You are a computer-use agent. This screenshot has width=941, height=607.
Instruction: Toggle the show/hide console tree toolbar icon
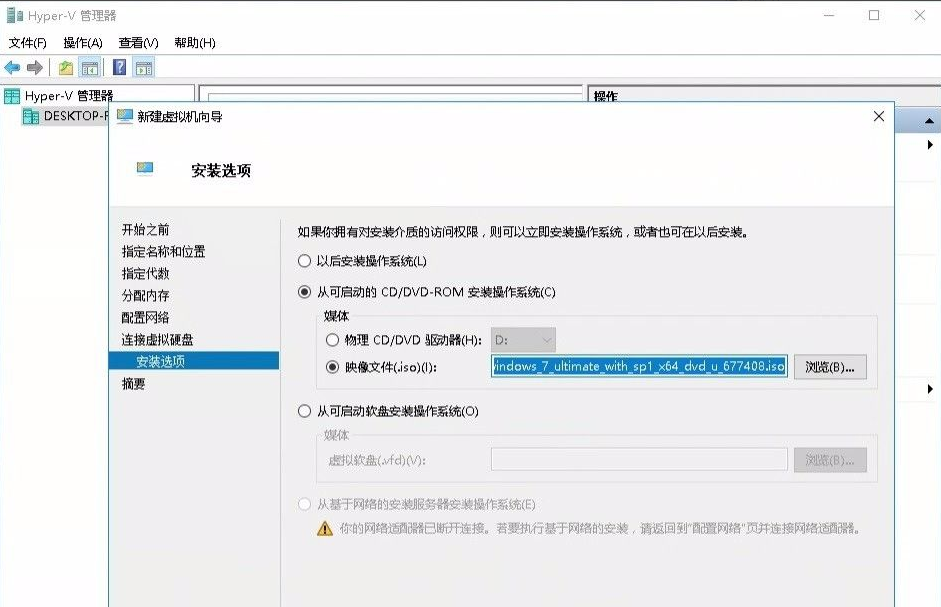[x=88, y=68]
